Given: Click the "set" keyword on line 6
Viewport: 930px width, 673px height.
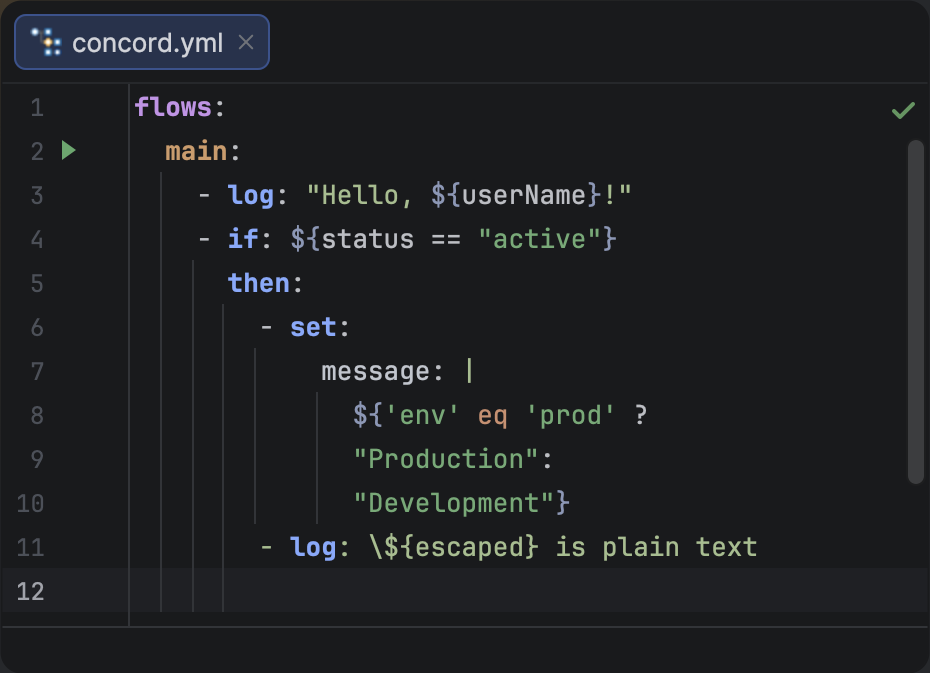Looking at the screenshot, I should coord(313,327).
